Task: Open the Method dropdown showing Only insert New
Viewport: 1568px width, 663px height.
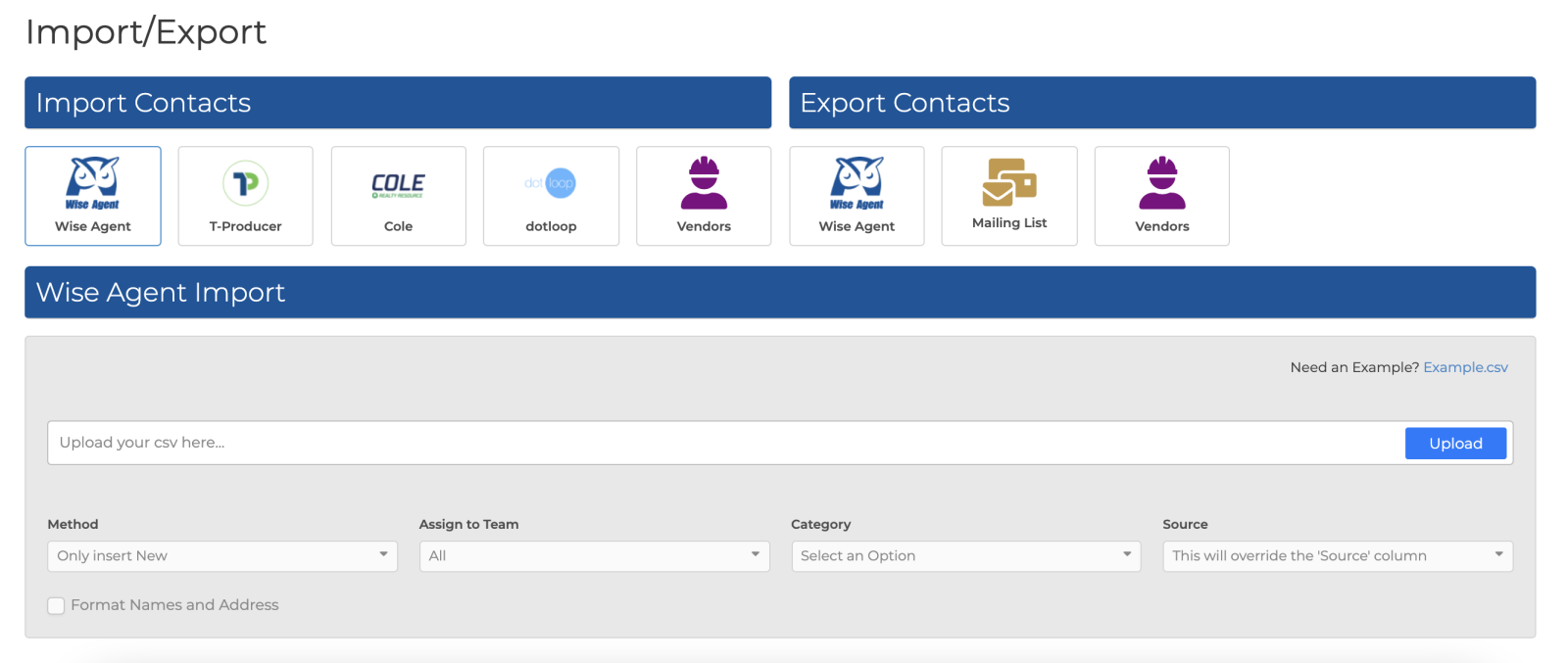Action: [x=222, y=556]
